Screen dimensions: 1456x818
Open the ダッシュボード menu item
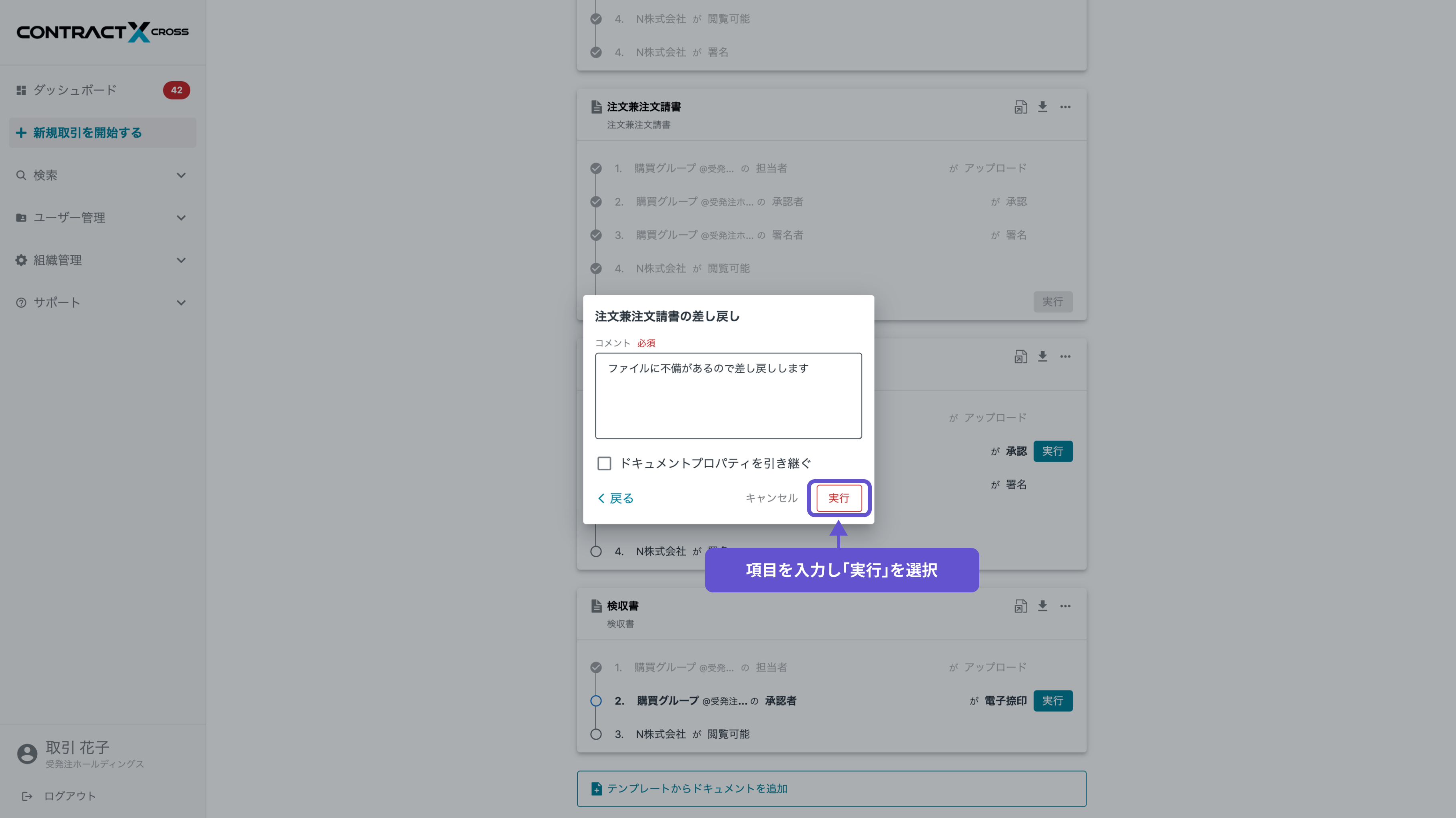pos(75,90)
